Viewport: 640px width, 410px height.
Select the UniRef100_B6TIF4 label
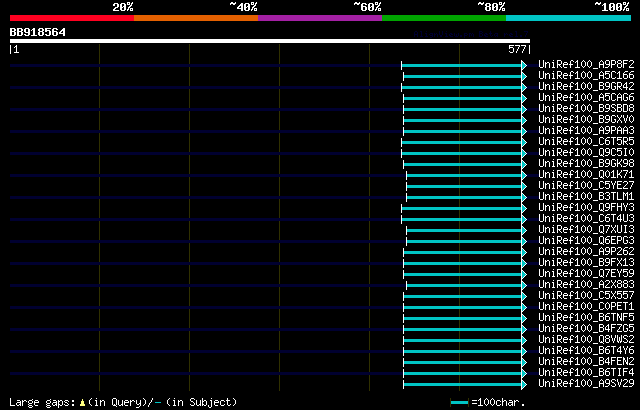(x=586, y=373)
